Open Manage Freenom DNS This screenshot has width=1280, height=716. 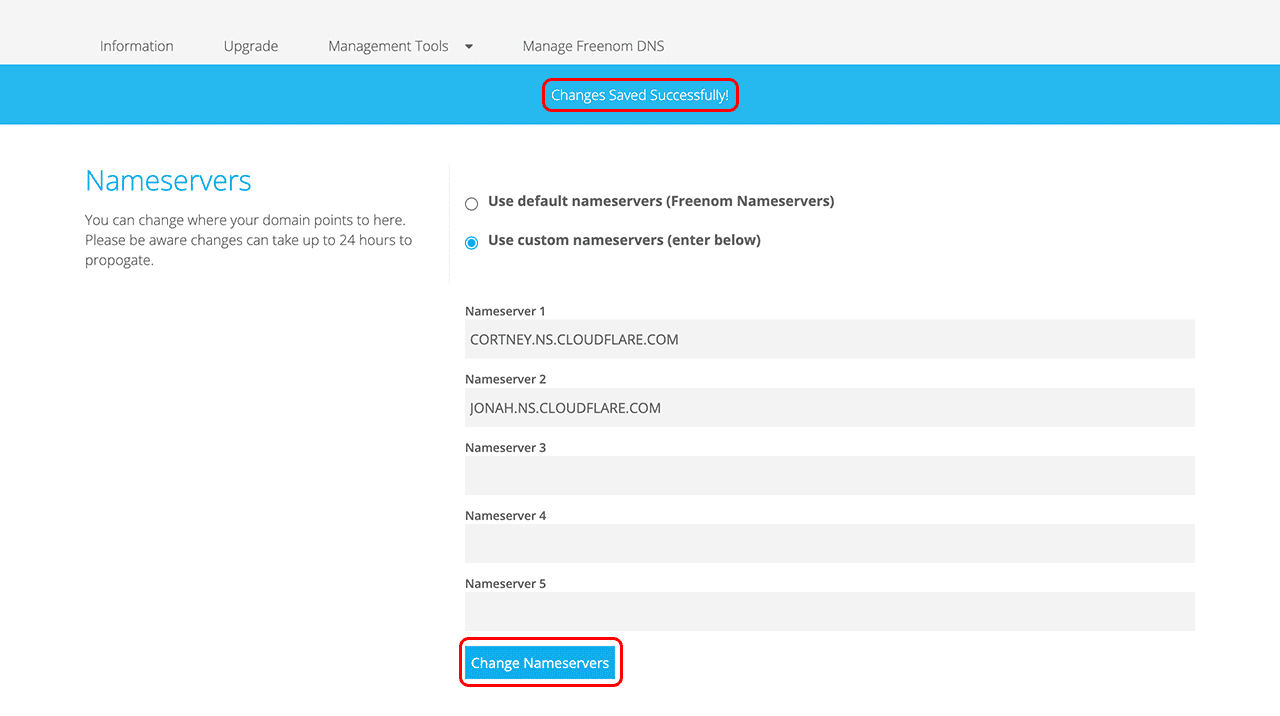593,46
